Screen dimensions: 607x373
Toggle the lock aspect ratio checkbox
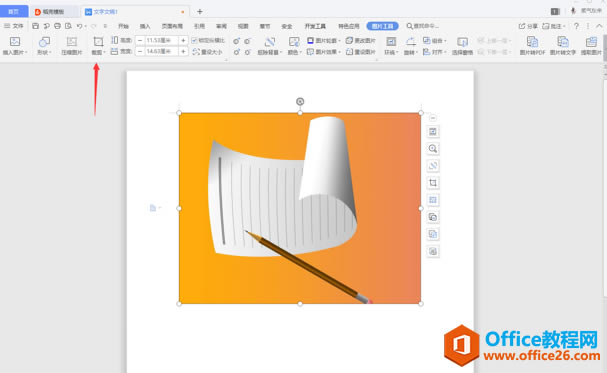click(x=194, y=40)
